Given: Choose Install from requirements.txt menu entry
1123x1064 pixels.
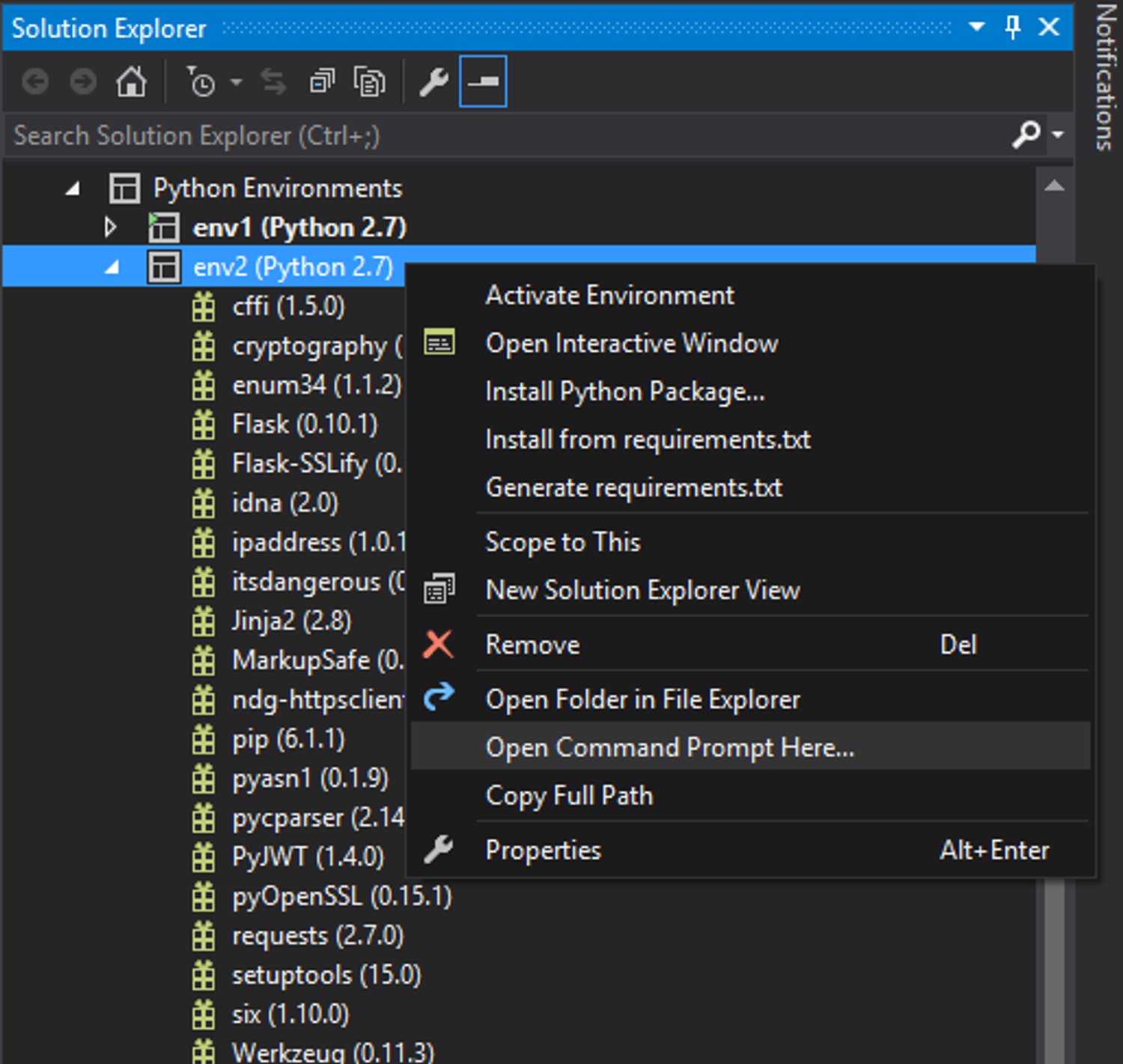Looking at the screenshot, I should (x=648, y=439).
